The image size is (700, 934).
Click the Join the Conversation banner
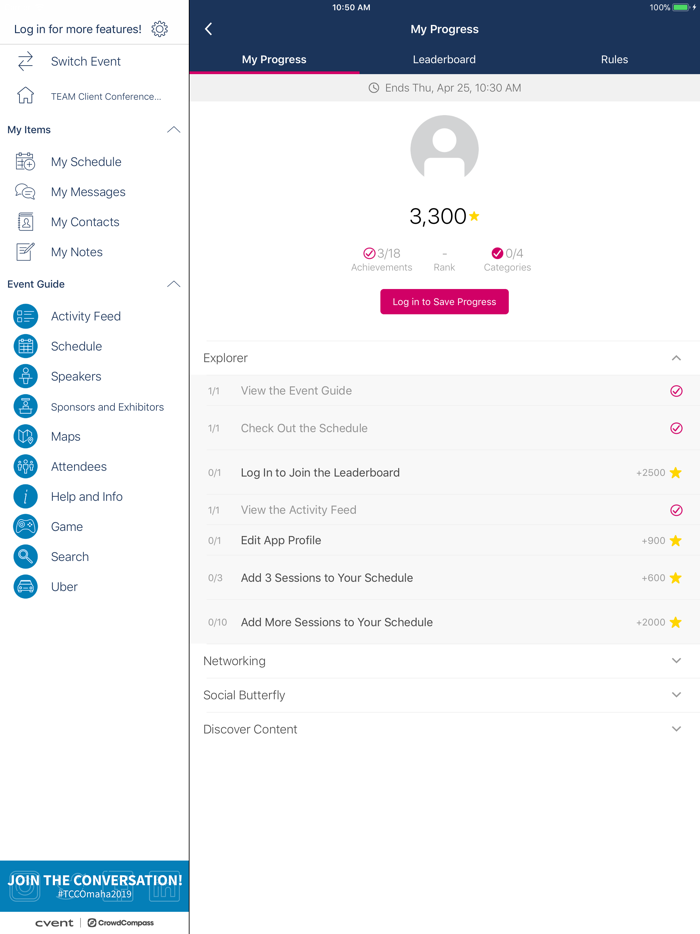point(94,886)
